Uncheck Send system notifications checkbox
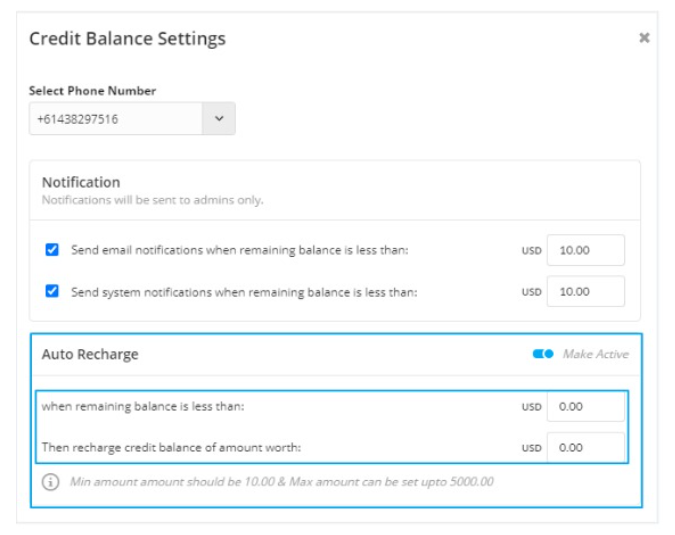675x535 pixels. coord(52,291)
